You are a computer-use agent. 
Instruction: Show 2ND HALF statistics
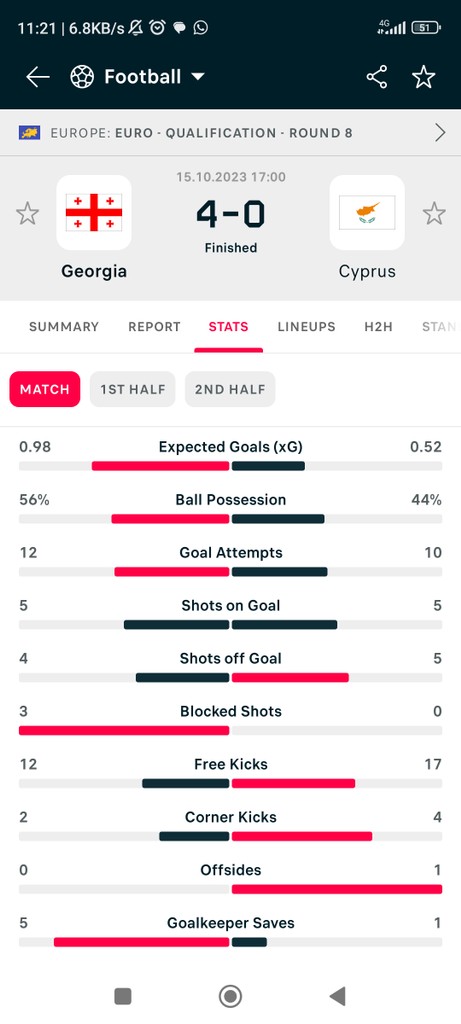(230, 389)
